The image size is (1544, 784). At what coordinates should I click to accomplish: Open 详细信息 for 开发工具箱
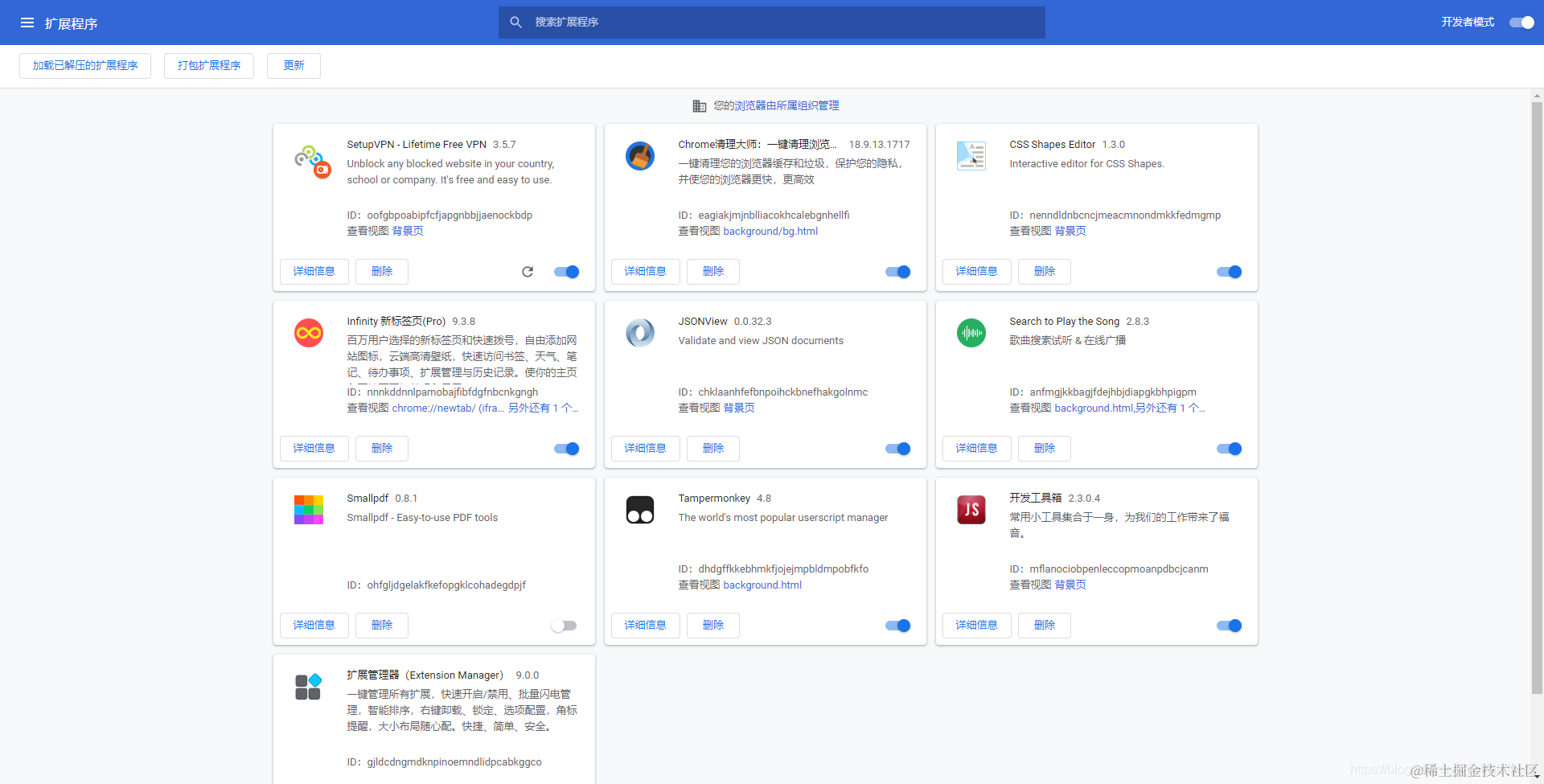(x=977, y=626)
